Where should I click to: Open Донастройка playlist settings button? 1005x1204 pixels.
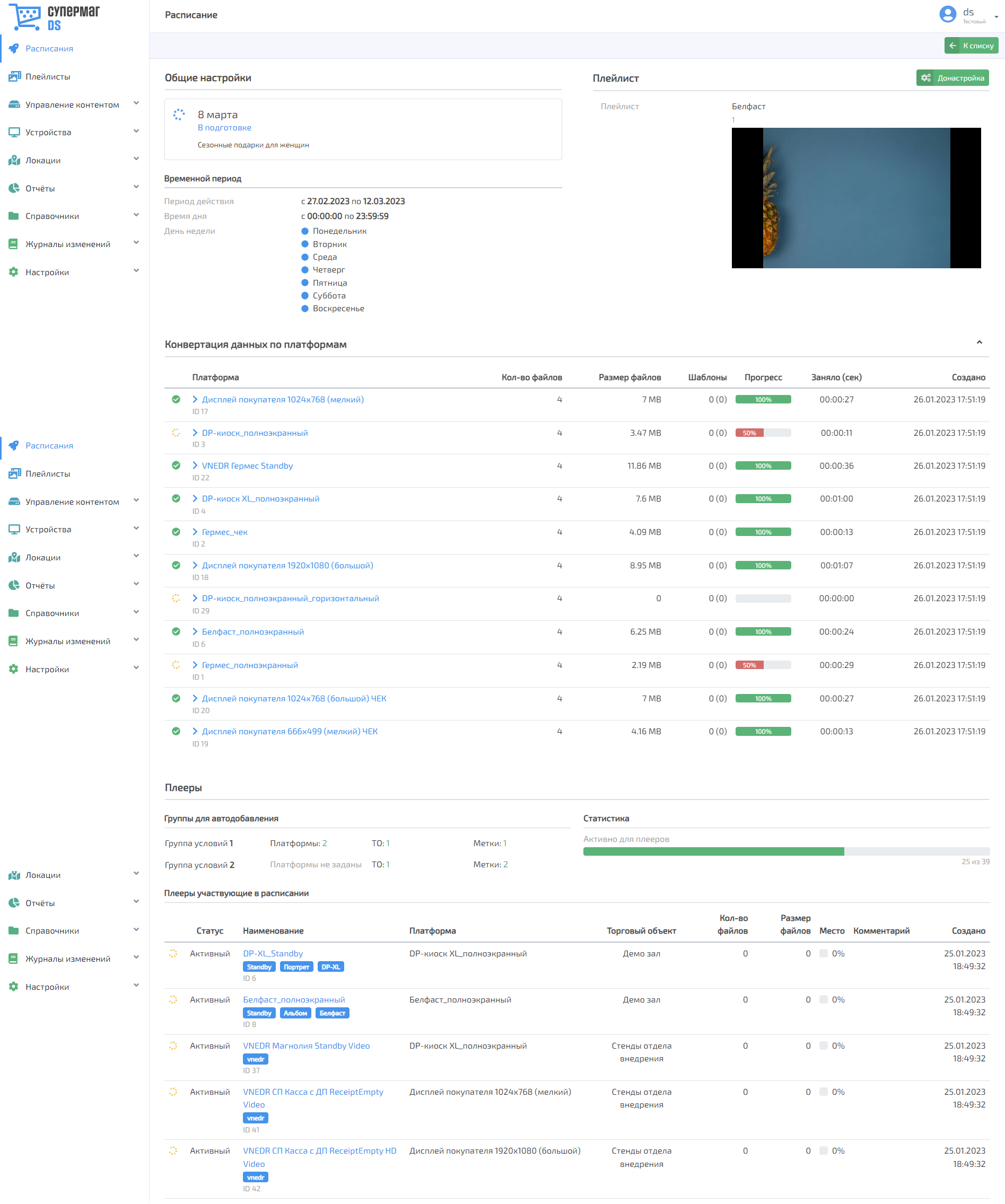[952, 78]
